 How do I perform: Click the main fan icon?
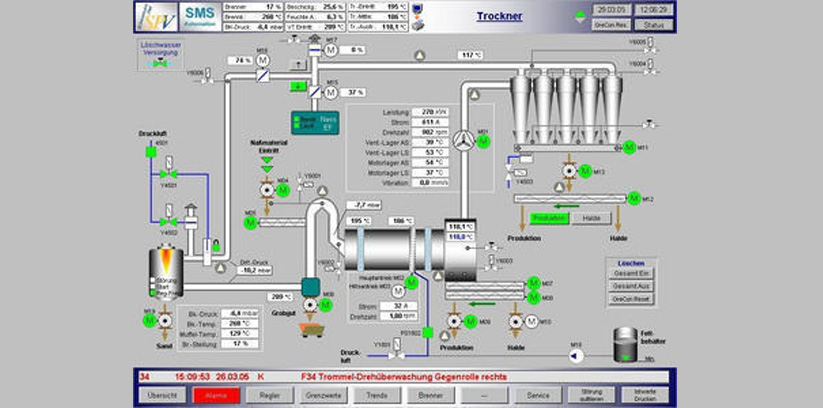click(x=463, y=139)
